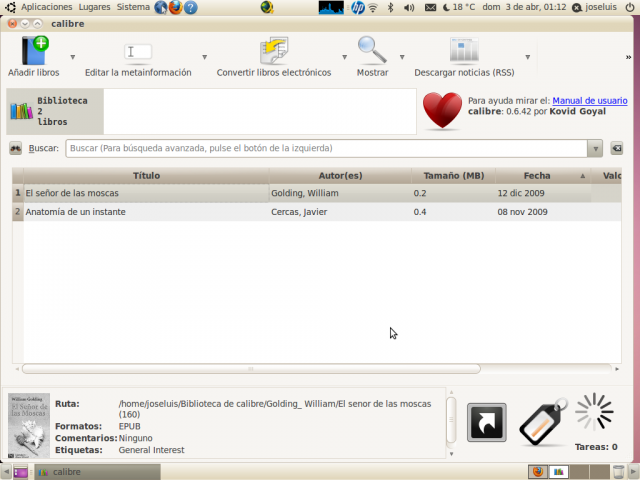Click the power shutdown icon
640x480 pixels.
[630, 7]
